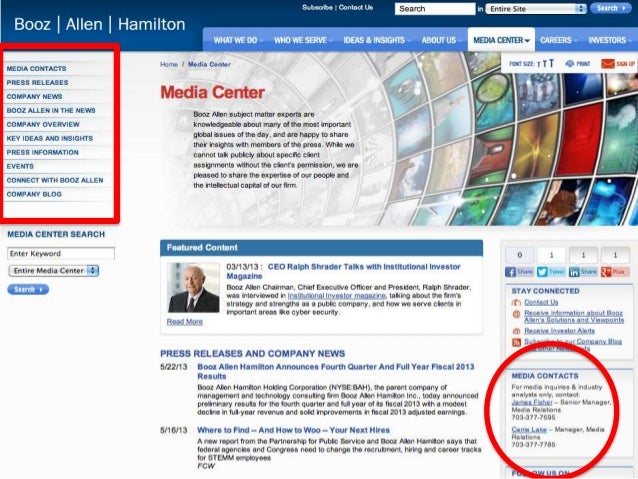Click the icon beside Receive Investor Alerts
This screenshot has width=638, height=479.
pos(516,331)
